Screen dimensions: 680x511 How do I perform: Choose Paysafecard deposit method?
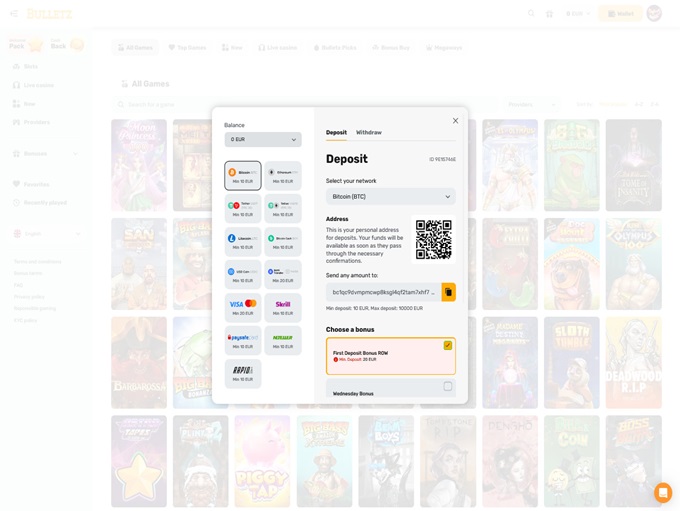pos(243,340)
